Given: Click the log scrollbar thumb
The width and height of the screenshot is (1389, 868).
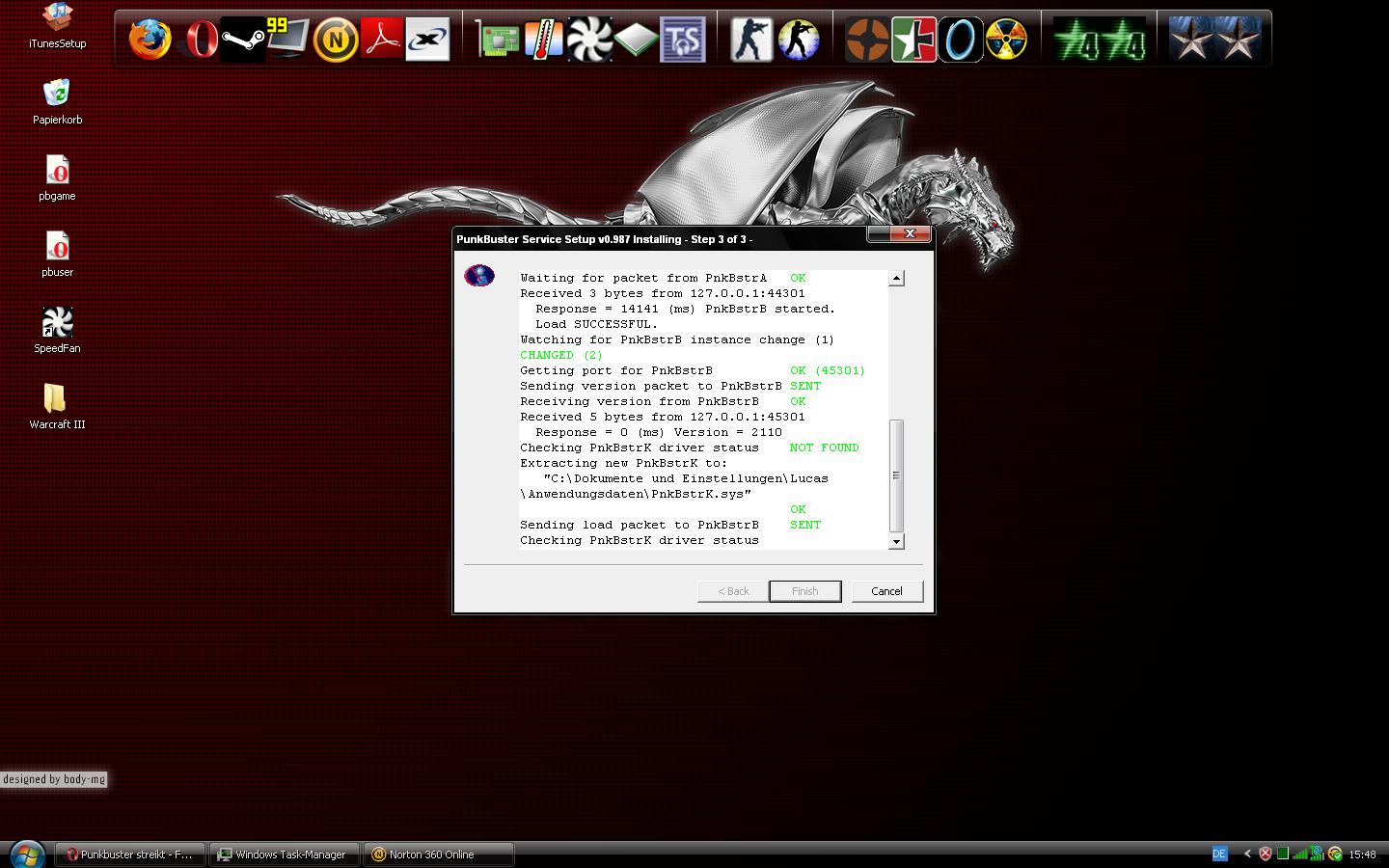Looking at the screenshot, I should click(x=896, y=475).
